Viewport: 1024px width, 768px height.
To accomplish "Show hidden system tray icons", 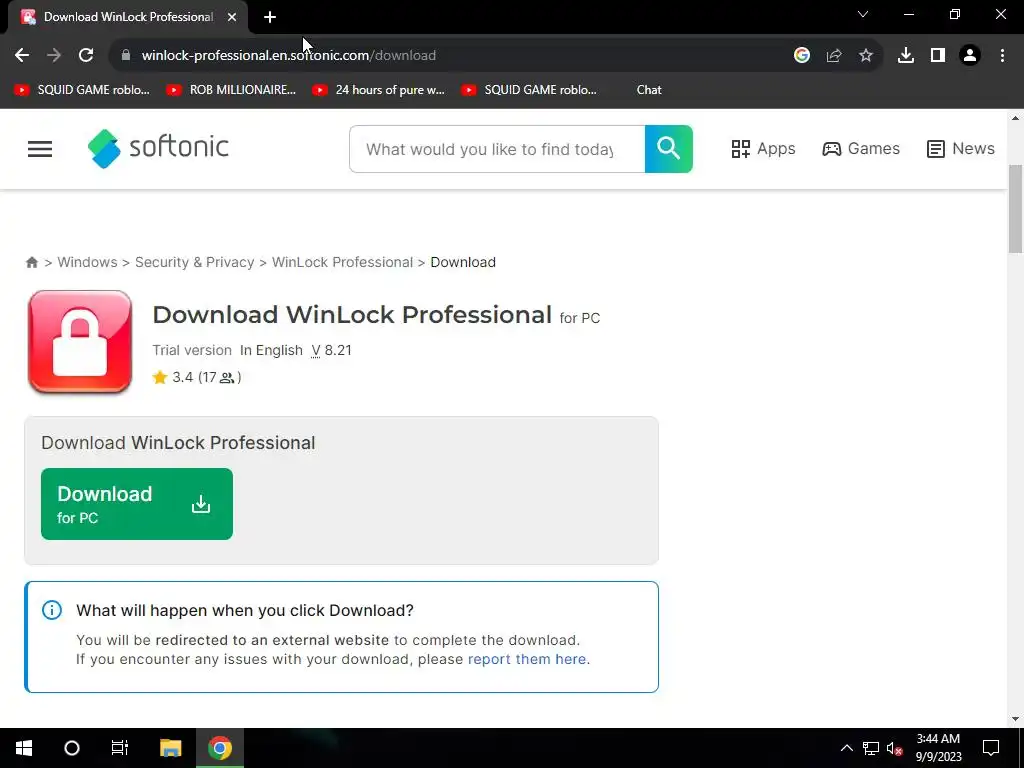I will click(846, 748).
